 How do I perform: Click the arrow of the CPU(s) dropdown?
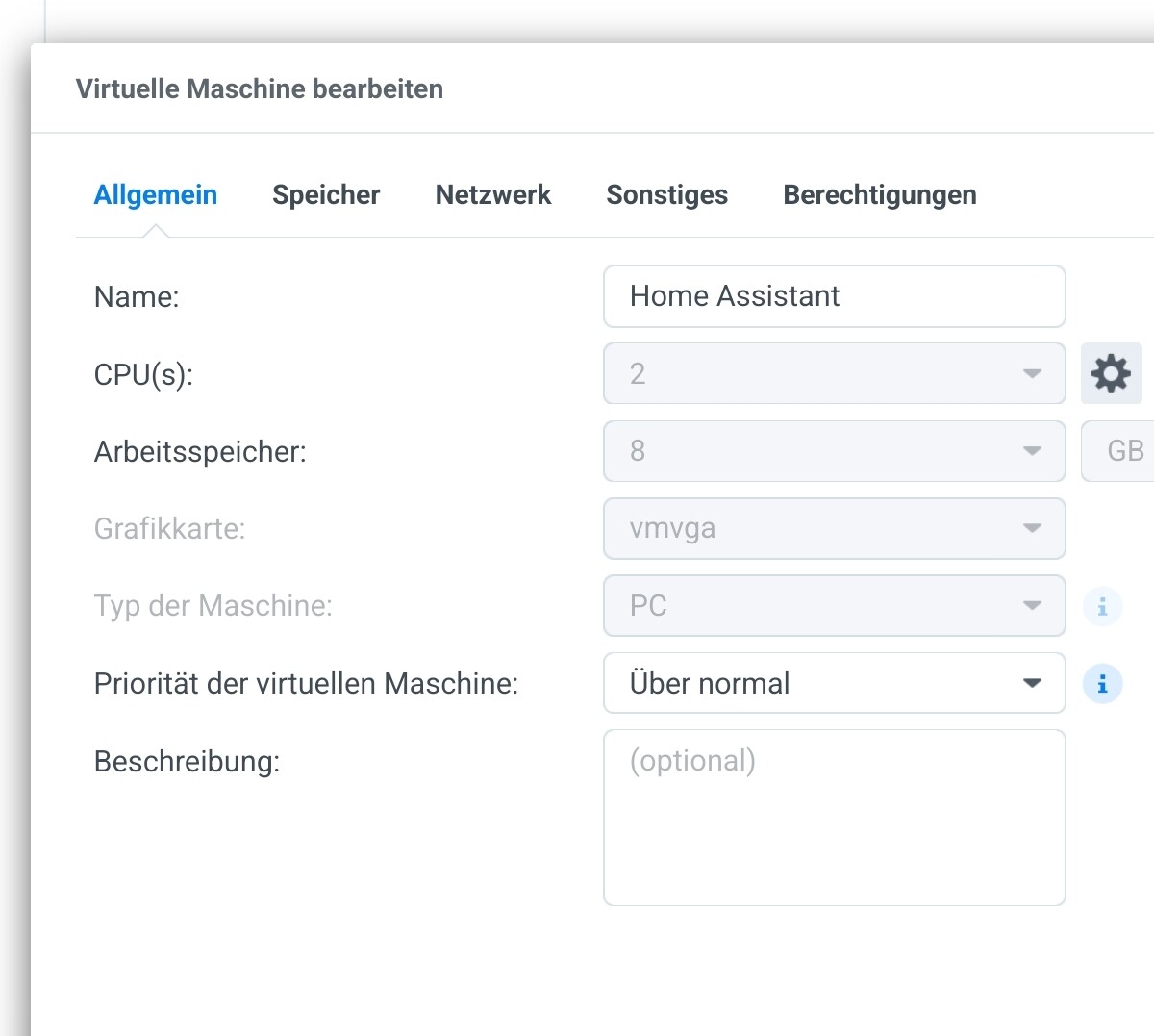[x=1032, y=373]
